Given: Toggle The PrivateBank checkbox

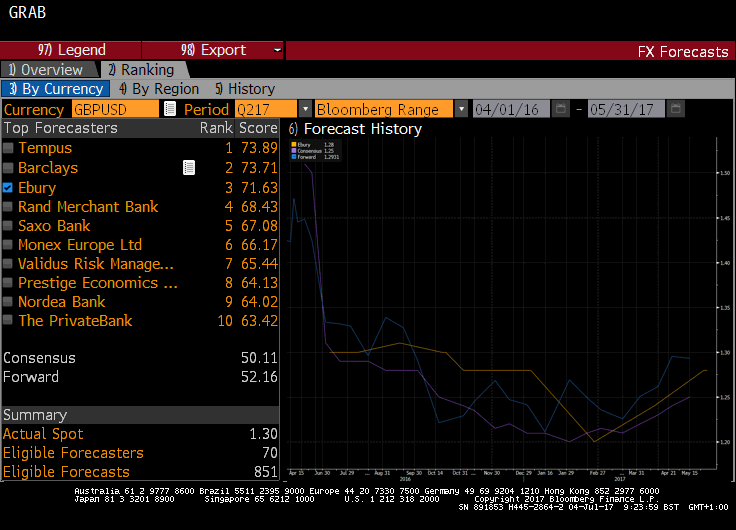Looking at the screenshot, I should click(x=8, y=321).
